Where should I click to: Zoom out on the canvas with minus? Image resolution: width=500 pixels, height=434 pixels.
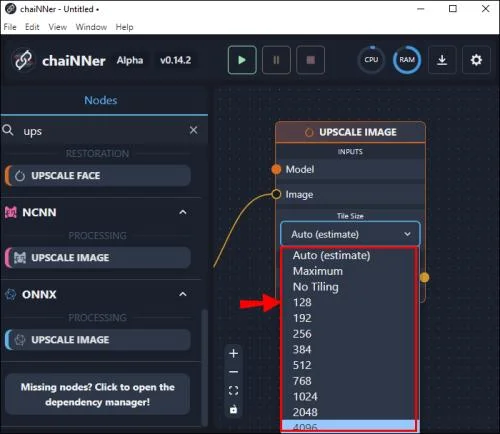234,372
